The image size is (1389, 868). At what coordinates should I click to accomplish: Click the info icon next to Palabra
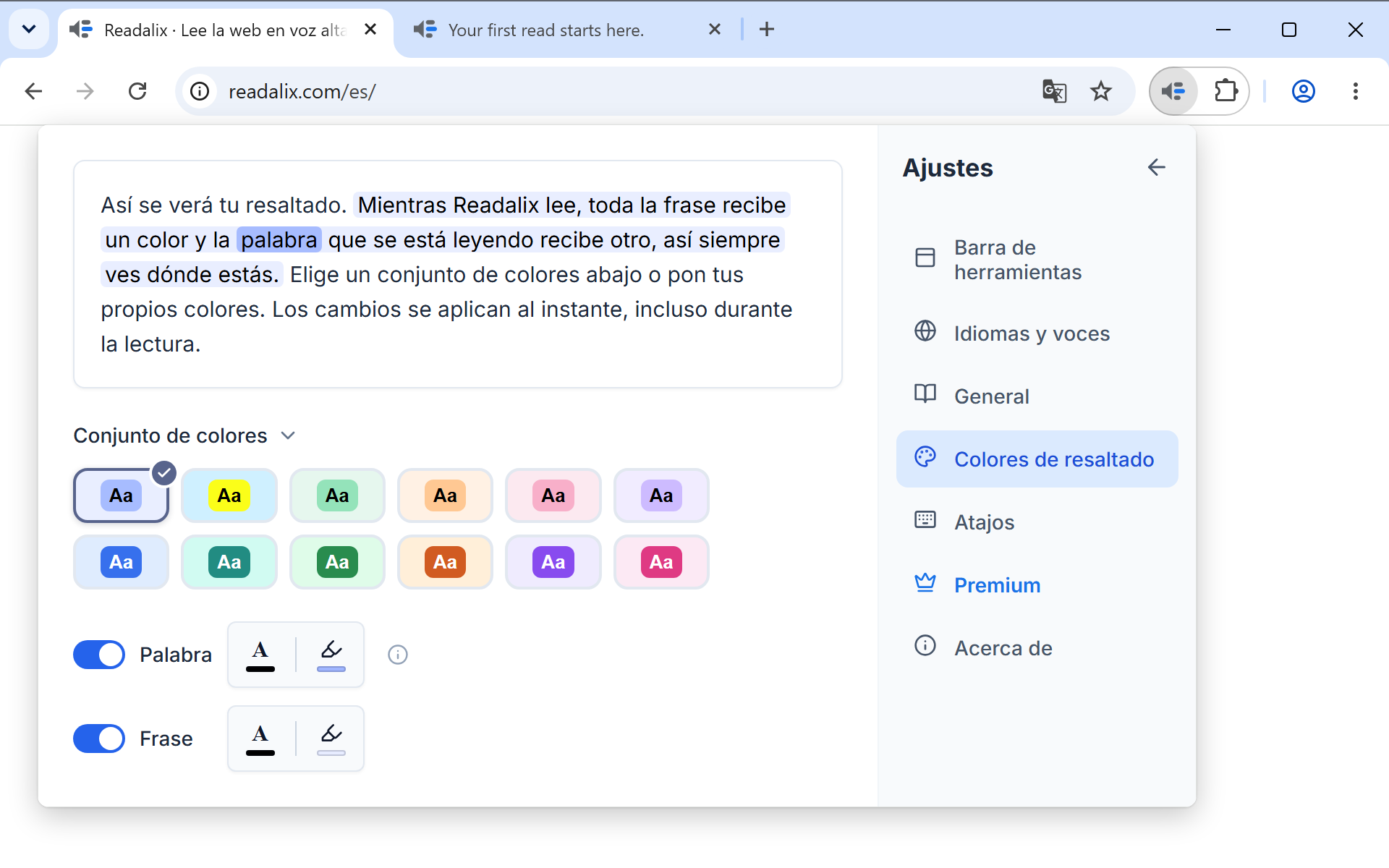coord(398,655)
